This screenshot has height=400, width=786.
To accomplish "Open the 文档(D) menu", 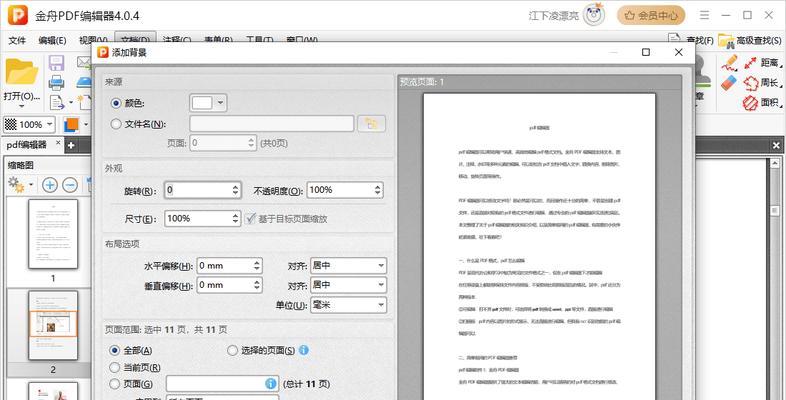I will (x=135, y=40).
